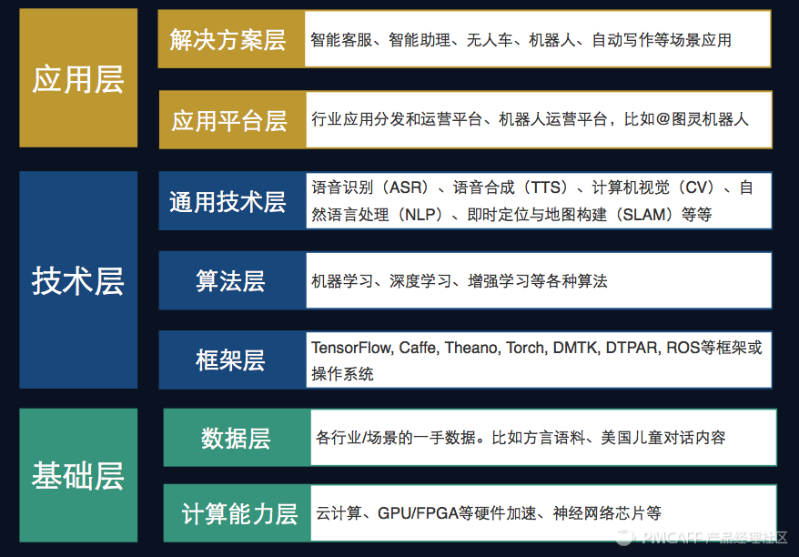The image size is (799, 557).
Task: Click the text starting 智能客服、智能助理
Action: click(521, 40)
